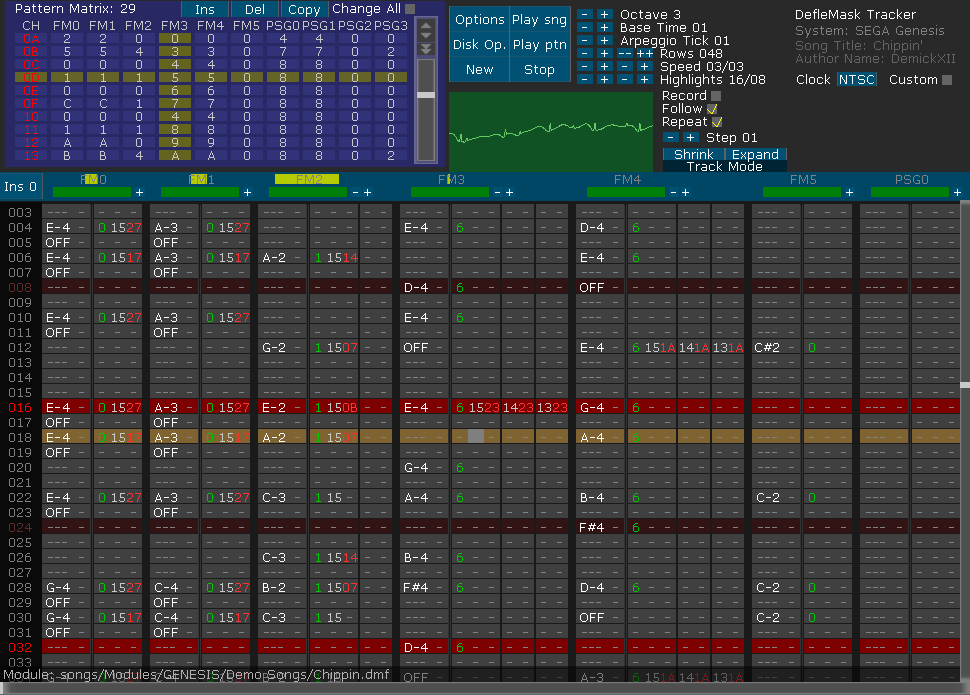Toggle the FM2 channel header
970x695 pixels.
click(x=307, y=179)
